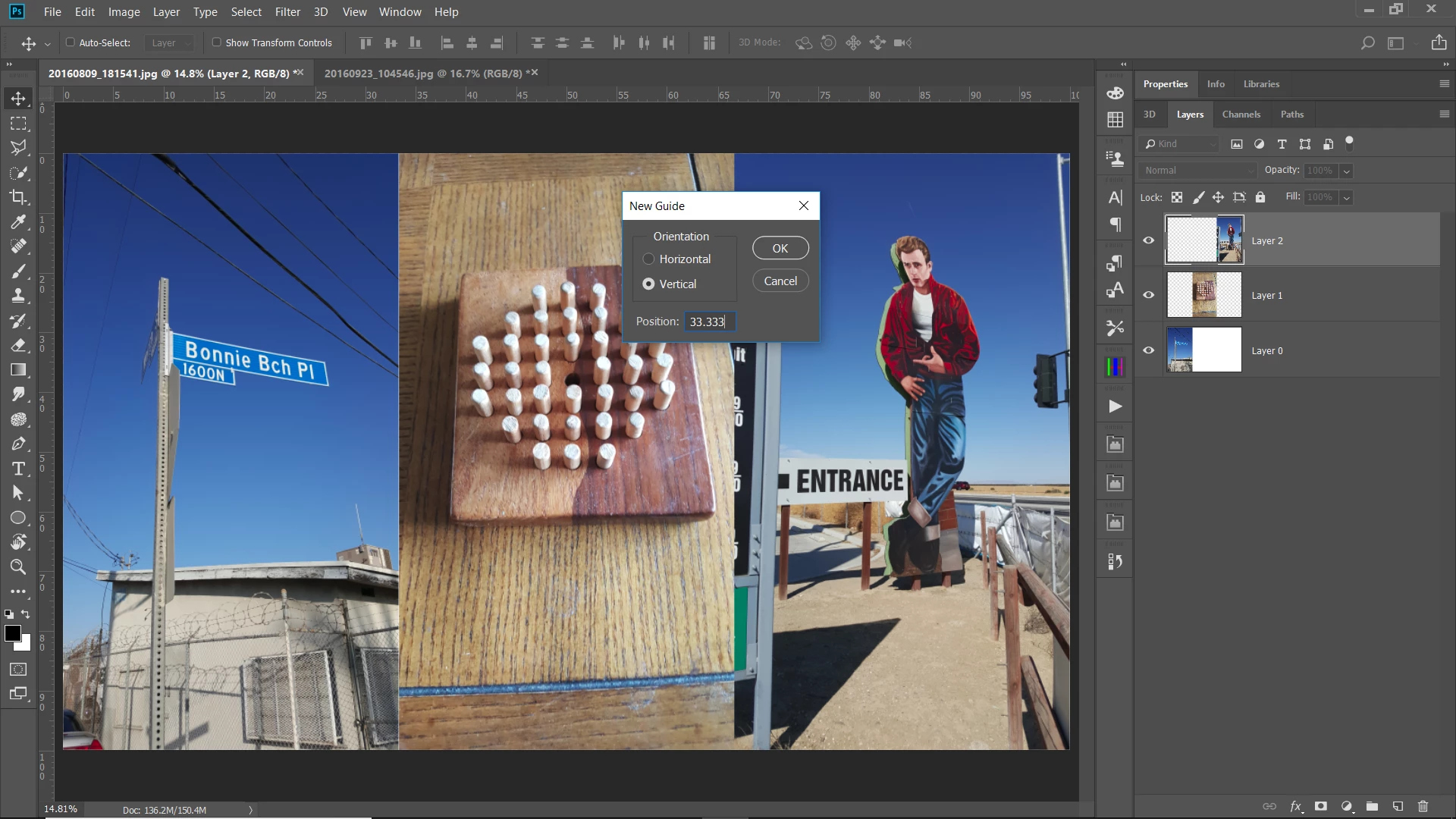Open the Kind layer filter dropdown

[x=1179, y=144]
